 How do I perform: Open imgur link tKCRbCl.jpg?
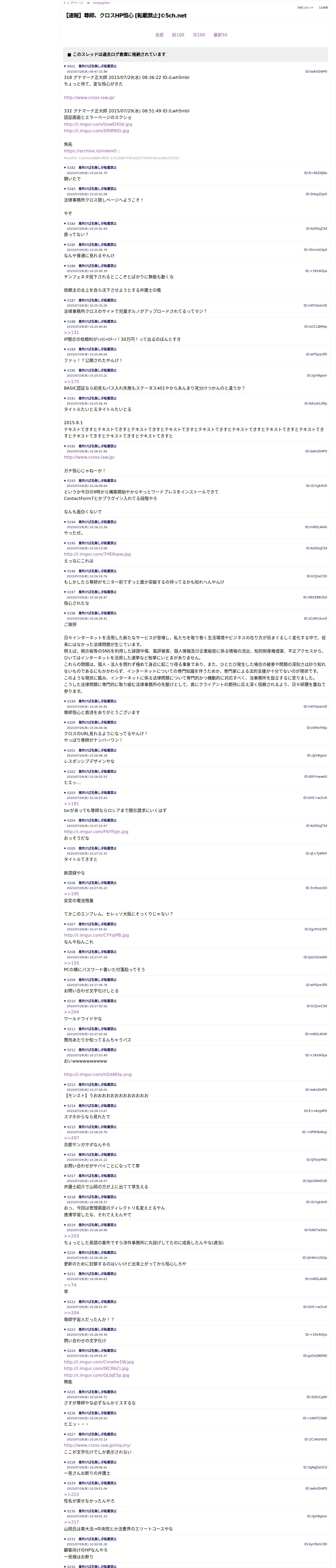(96, 1369)
